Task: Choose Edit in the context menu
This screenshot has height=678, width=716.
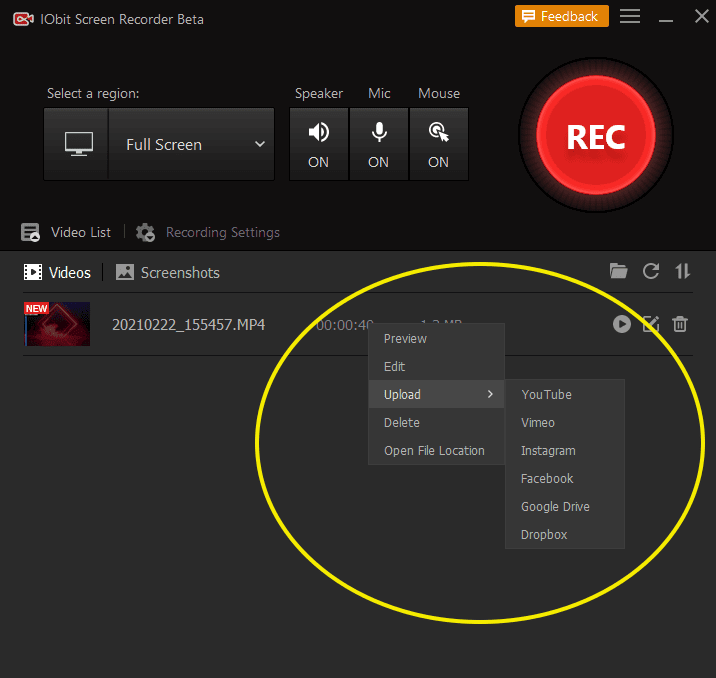Action: click(437, 366)
